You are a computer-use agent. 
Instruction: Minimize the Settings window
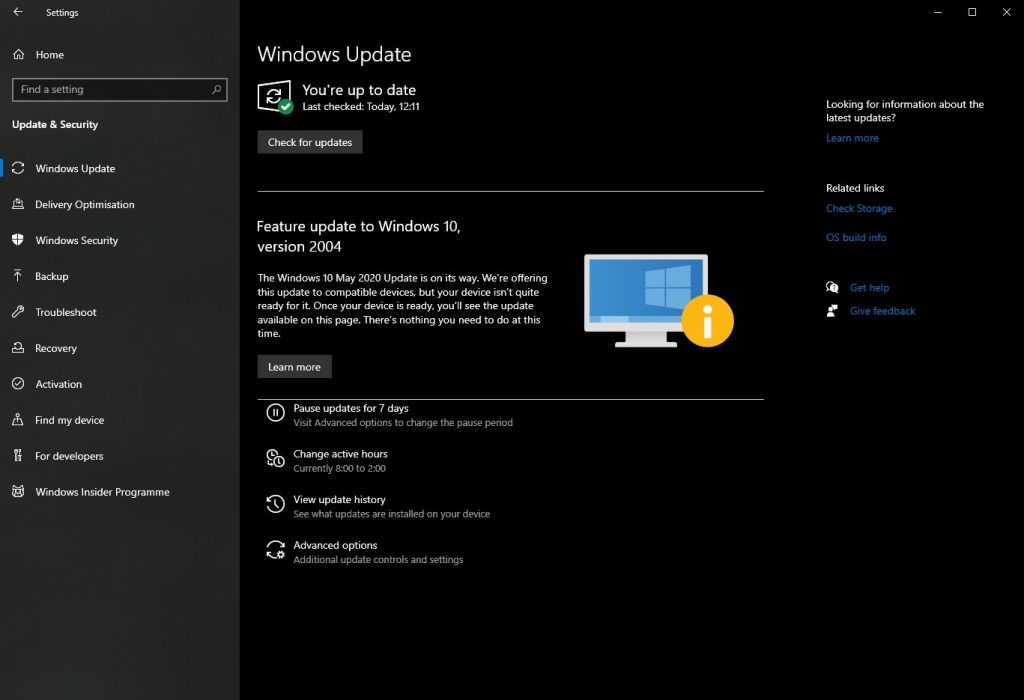pos(938,12)
